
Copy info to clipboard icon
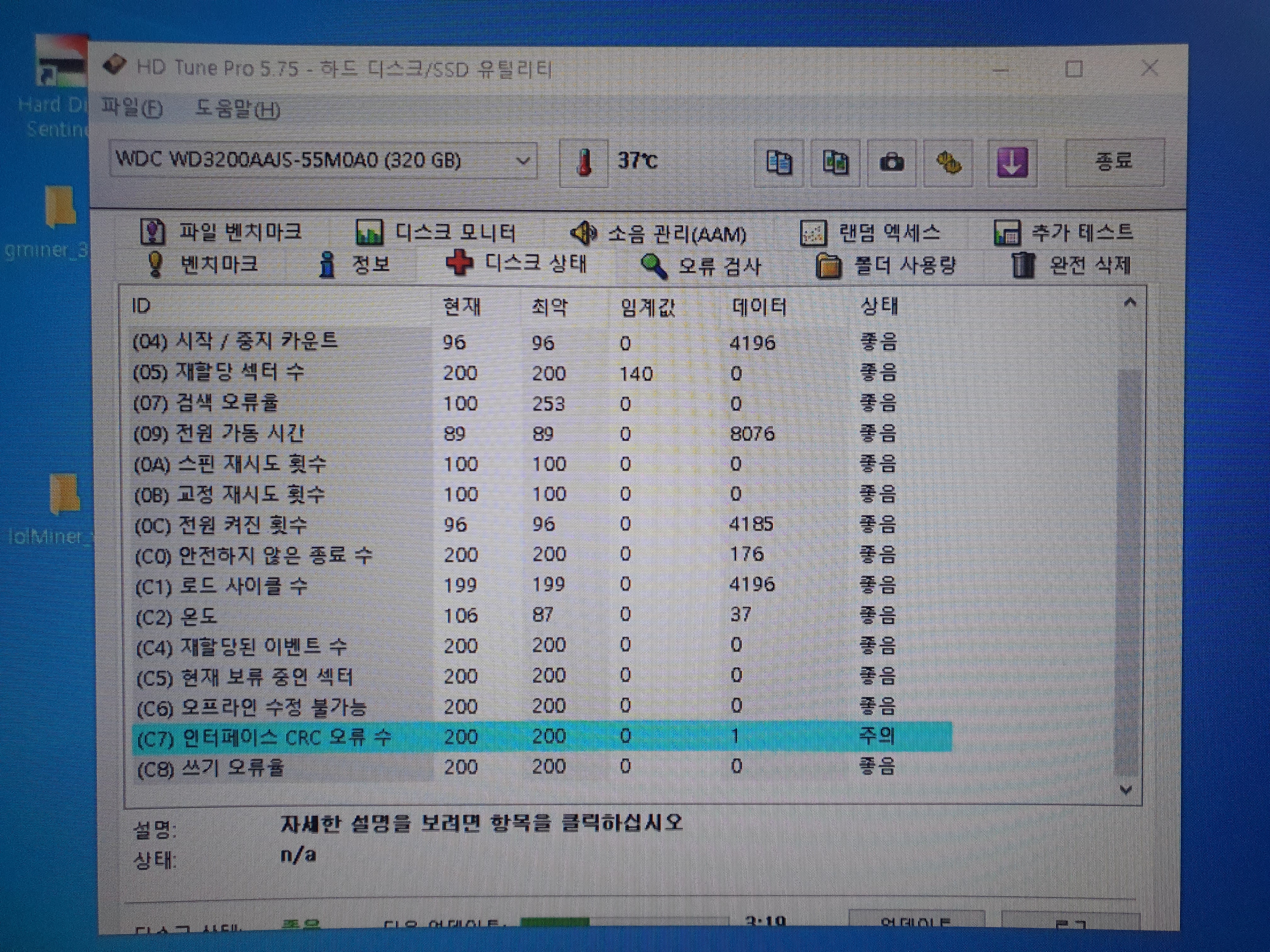[x=779, y=163]
